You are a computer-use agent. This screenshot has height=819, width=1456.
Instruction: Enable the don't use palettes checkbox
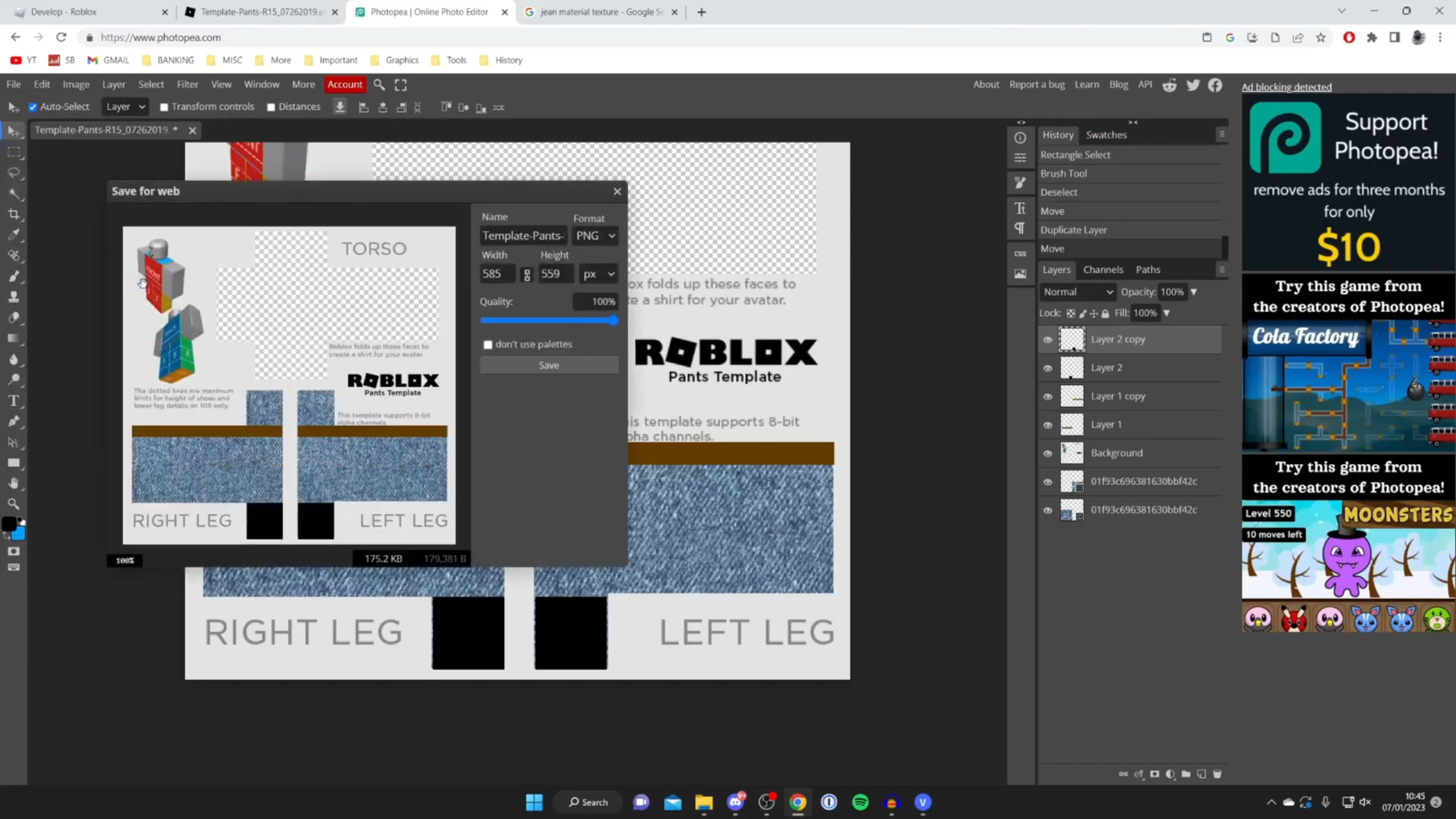coord(488,344)
